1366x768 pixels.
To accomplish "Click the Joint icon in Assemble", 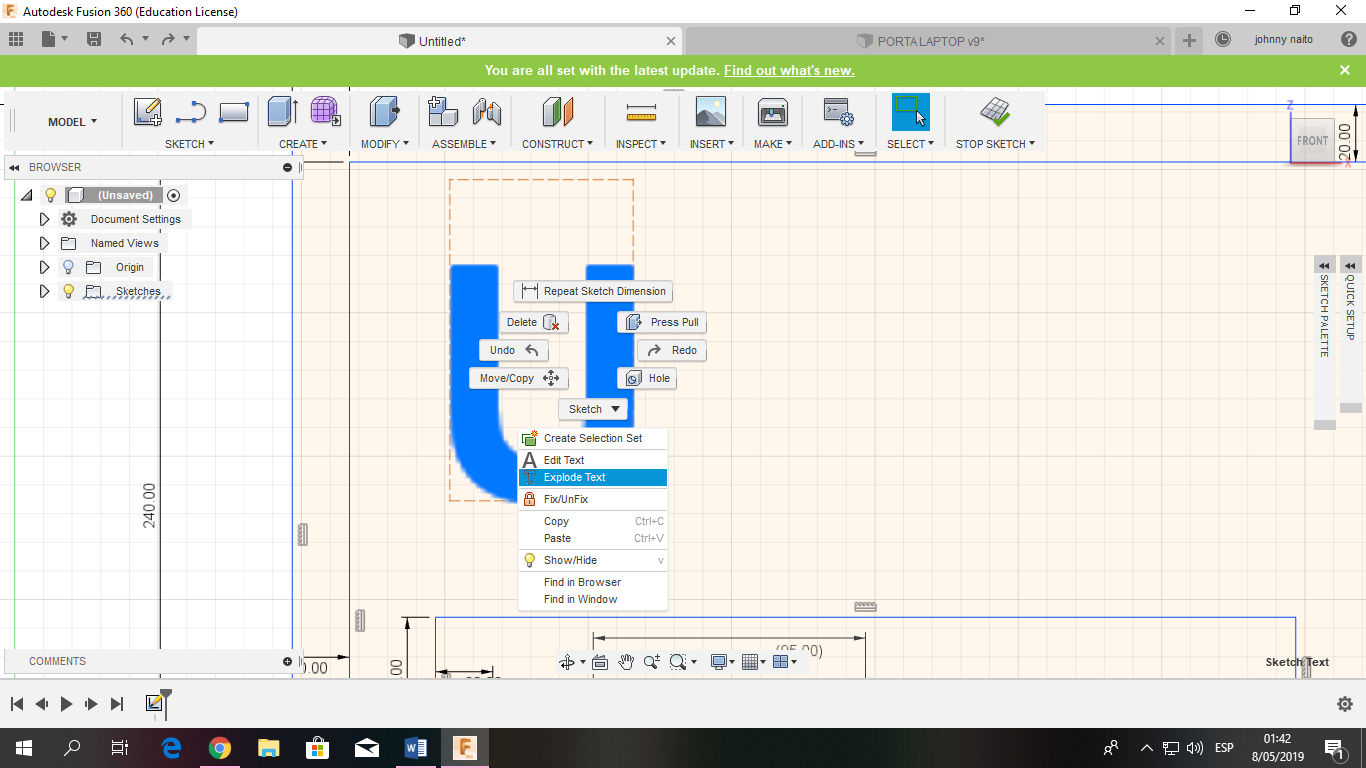I will (486, 112).
